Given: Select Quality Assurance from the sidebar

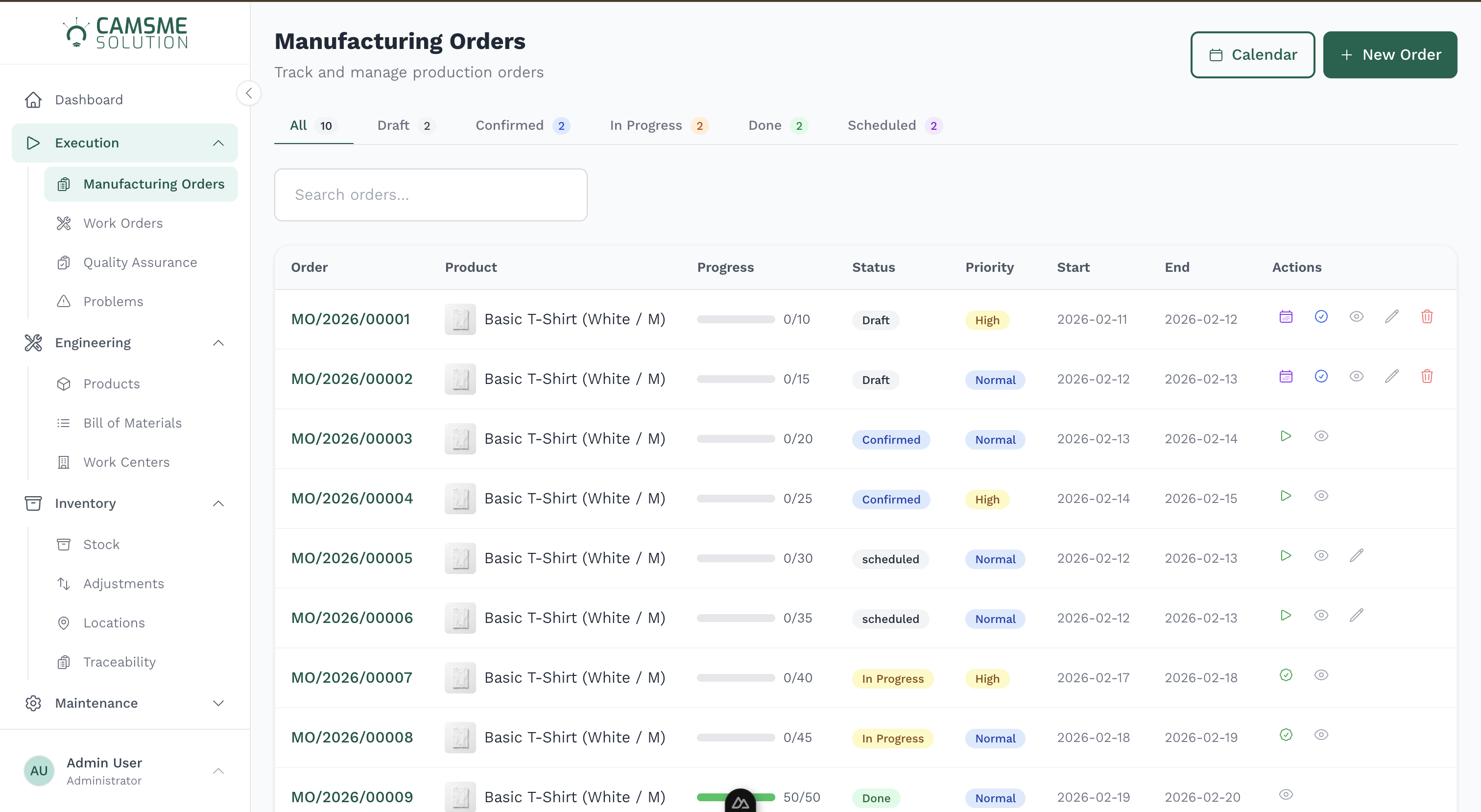Looking at the screenshot, I should pyautogui.click(x=139, y=262).
